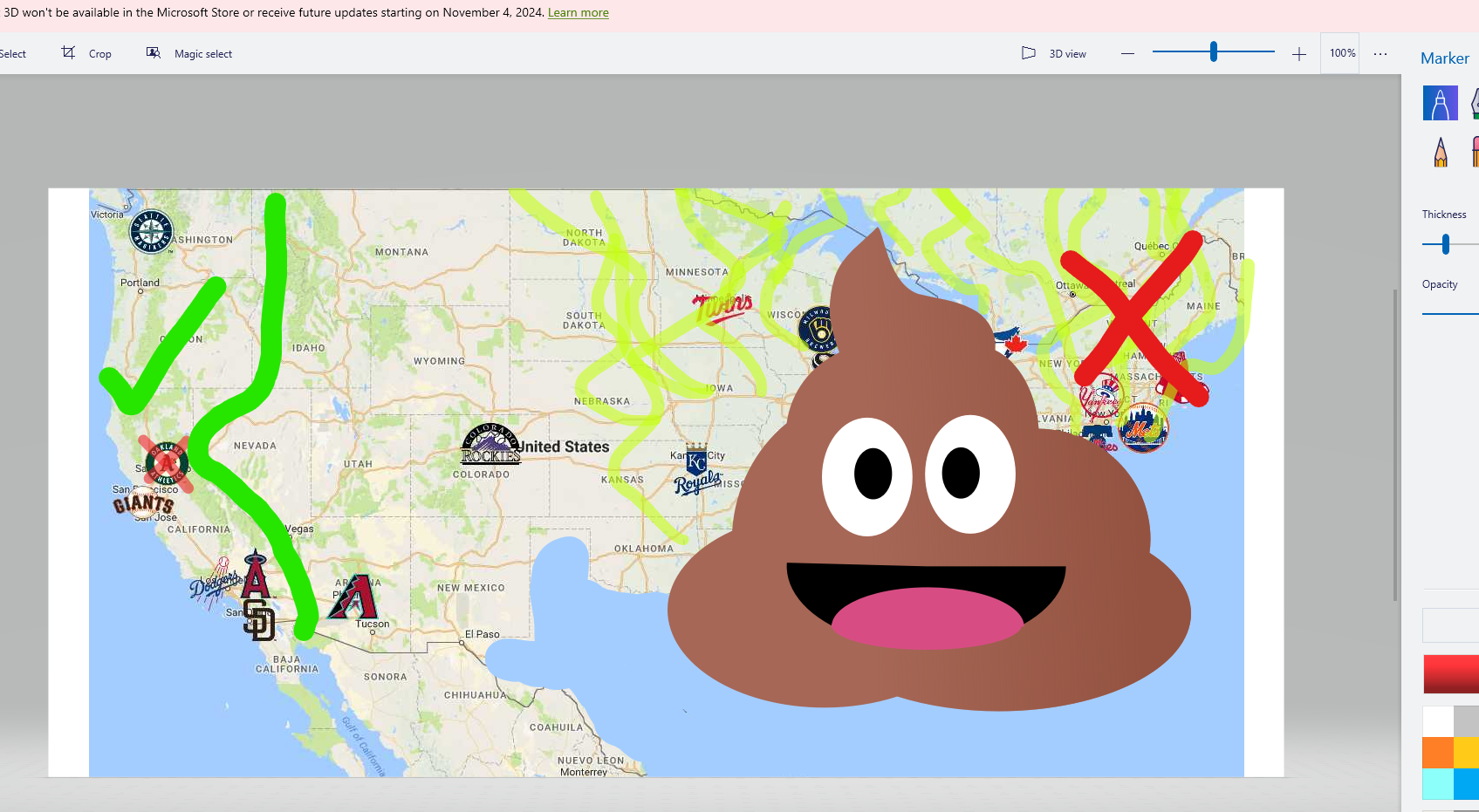The image size is (1479, 812).
Task: Zoom out with the minus icon
Action: click(x=1127, y=53)
